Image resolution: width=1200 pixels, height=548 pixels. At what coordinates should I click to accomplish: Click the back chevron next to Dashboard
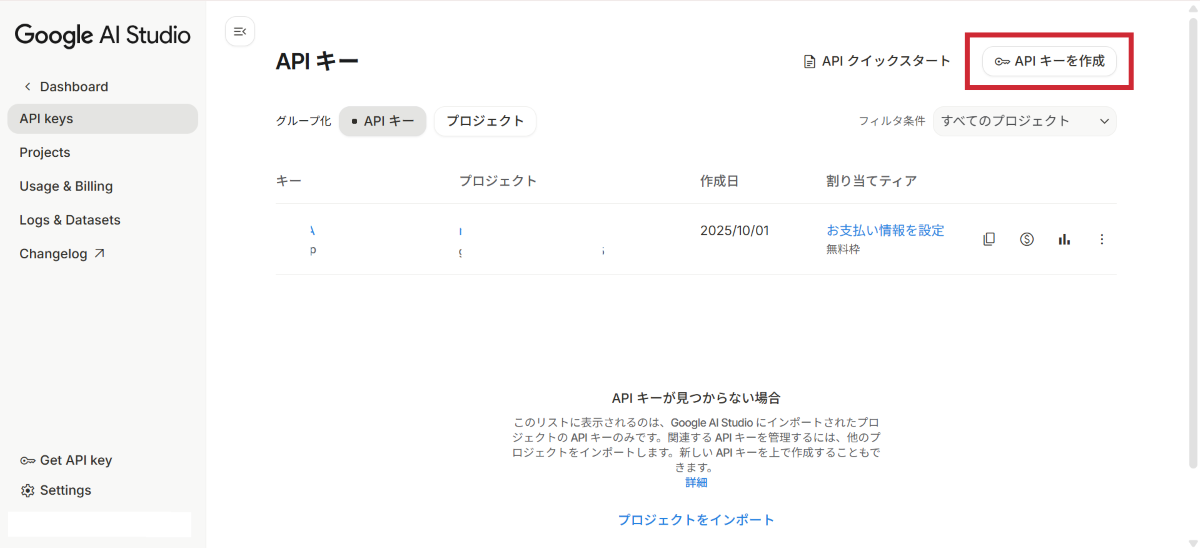(28, 87)
